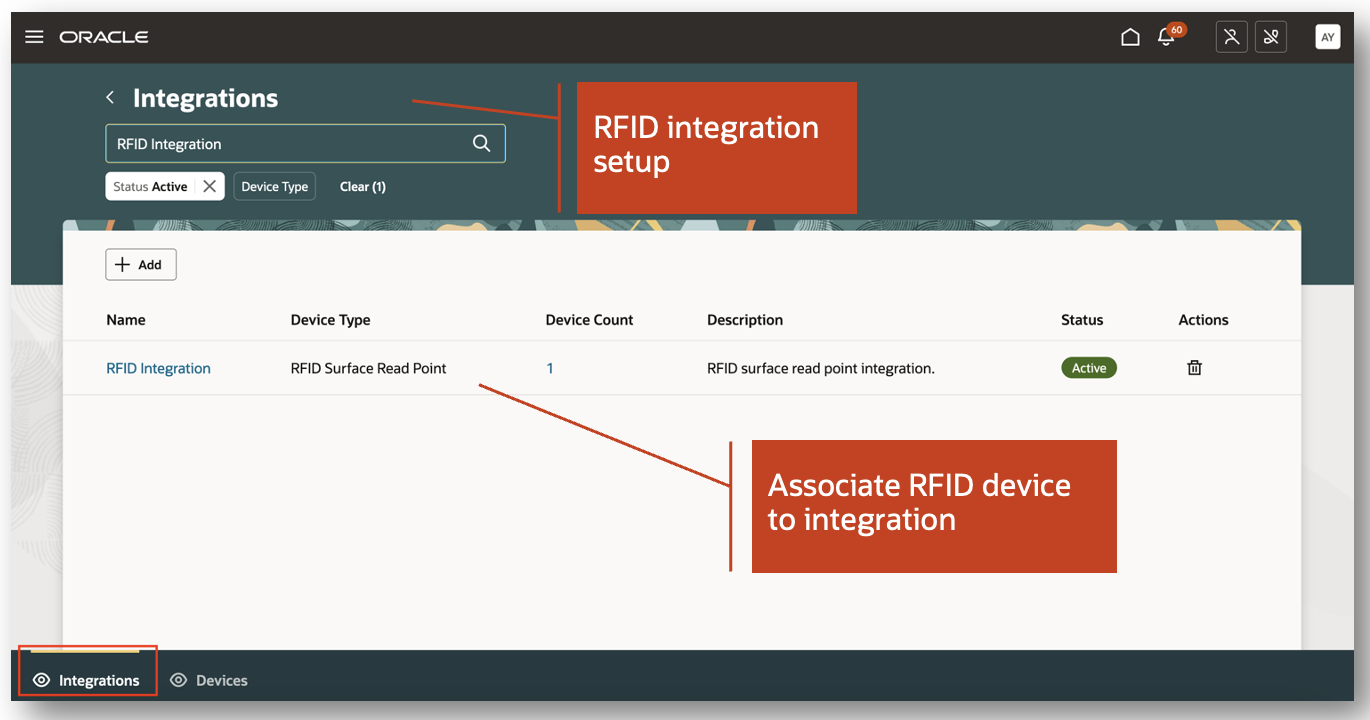
Task: Click the search magnifier icon
Action: 481,144
